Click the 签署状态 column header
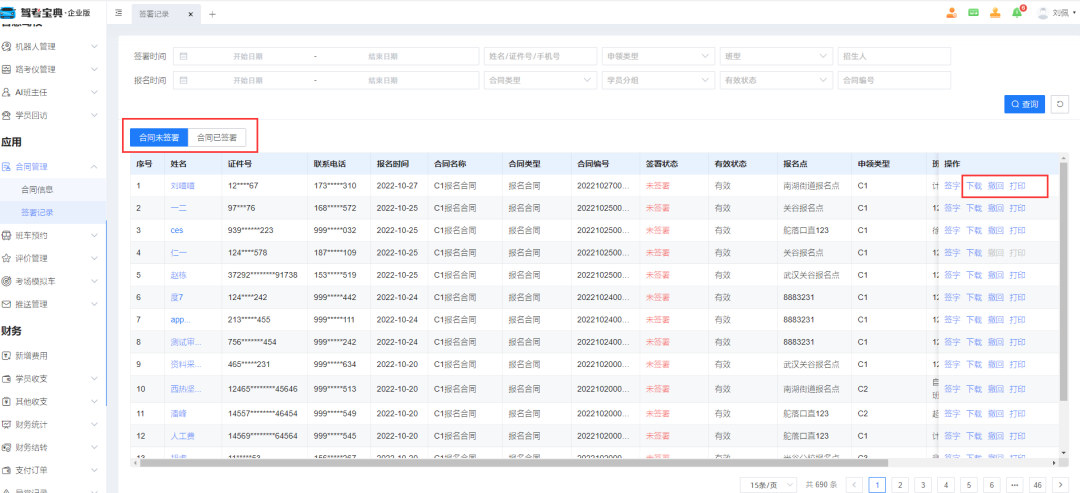1080x493 pixels. [x=662, y=164]
